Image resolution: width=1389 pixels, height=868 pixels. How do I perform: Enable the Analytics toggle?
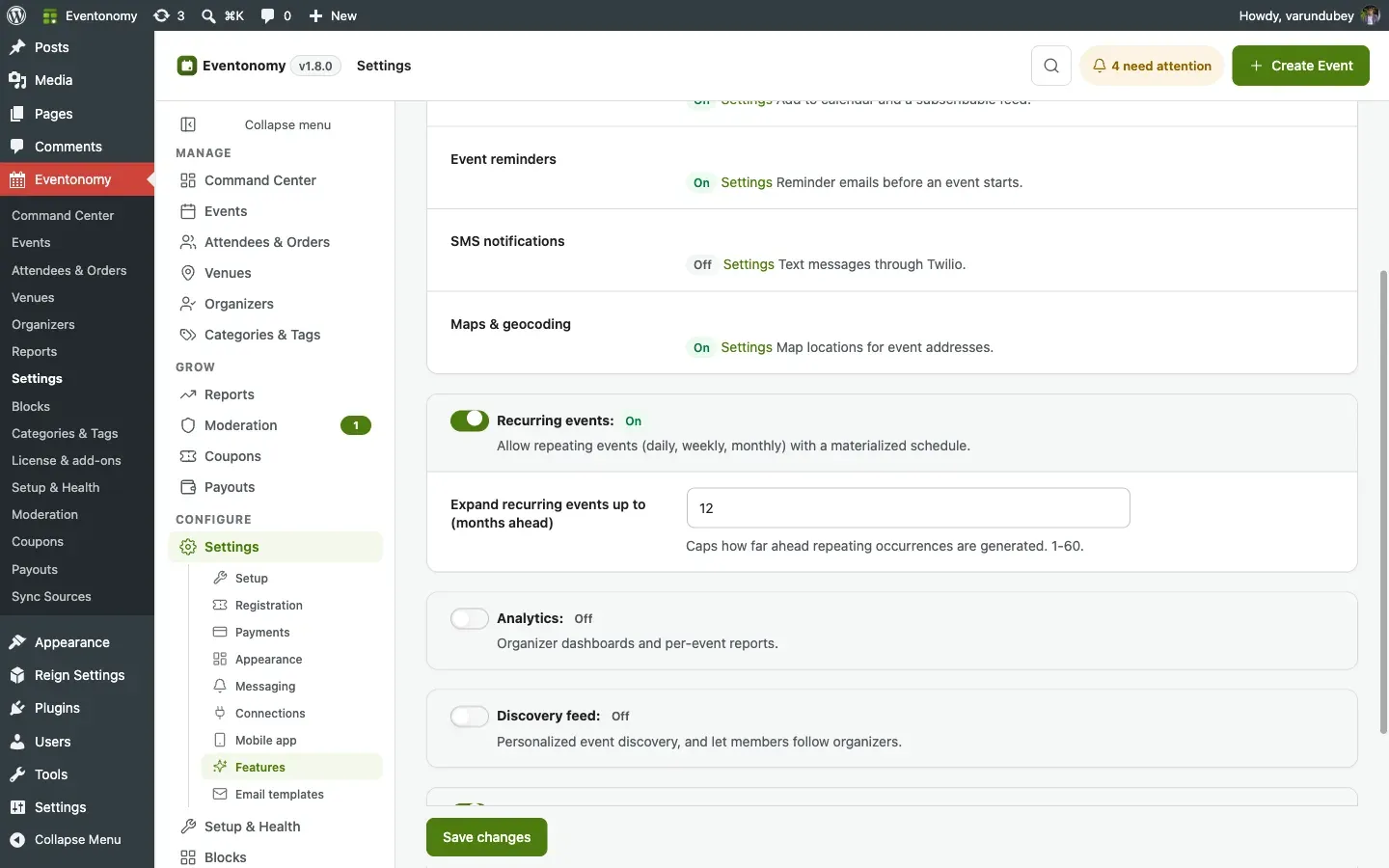tap(470, 618)
